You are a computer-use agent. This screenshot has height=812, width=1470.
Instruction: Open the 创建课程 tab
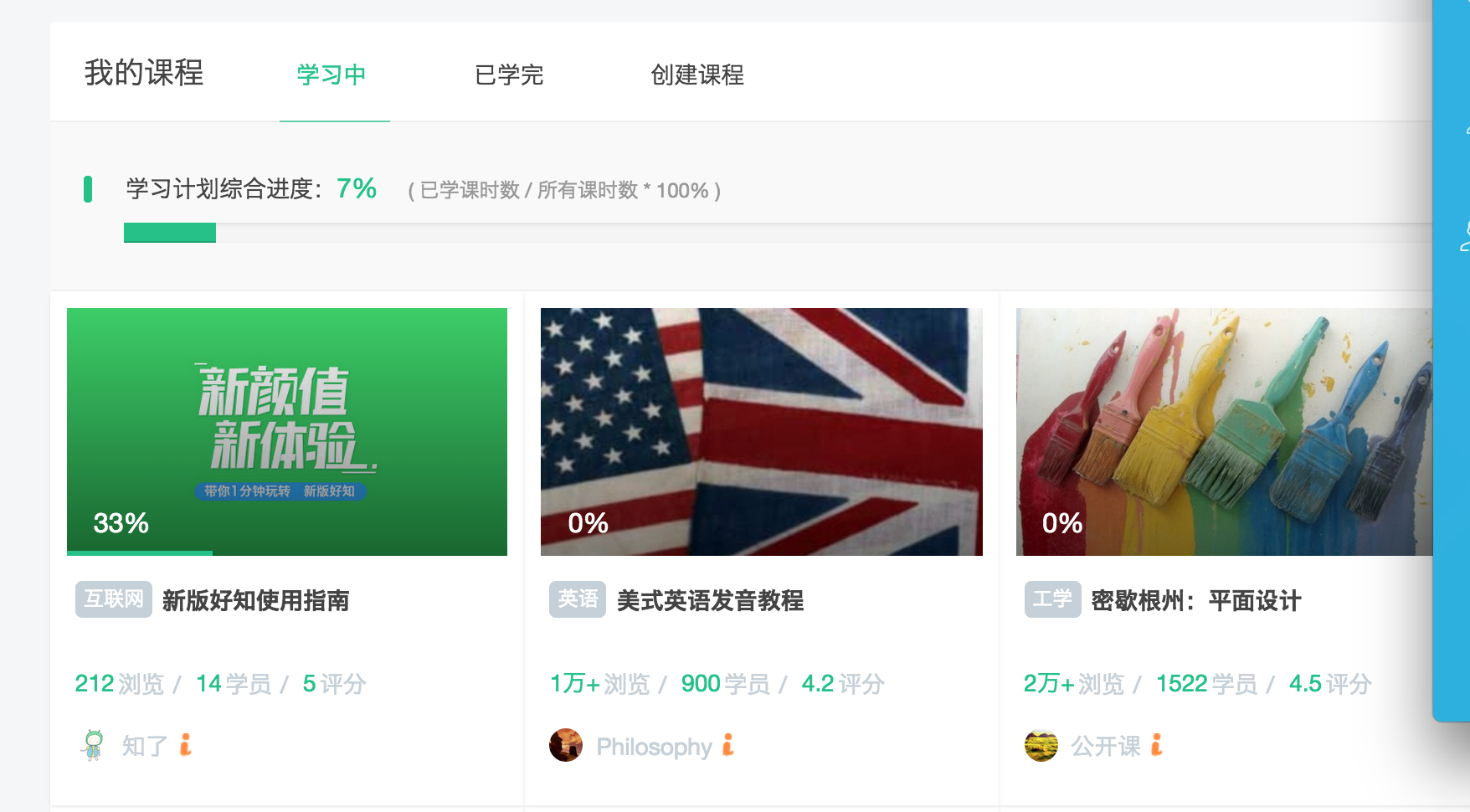(x=697, y=75)
